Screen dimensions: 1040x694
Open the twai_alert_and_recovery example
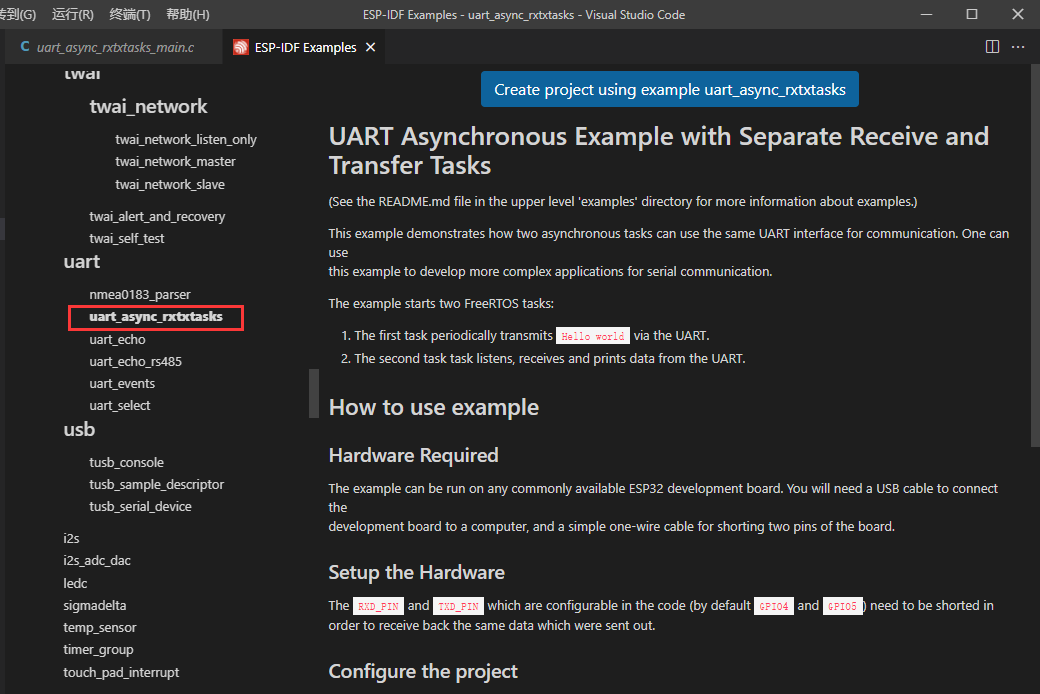coord(157,216)
